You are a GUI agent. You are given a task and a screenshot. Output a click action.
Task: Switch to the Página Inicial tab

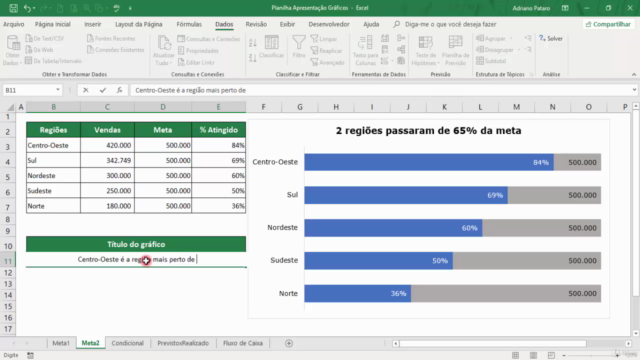[53, 24]
